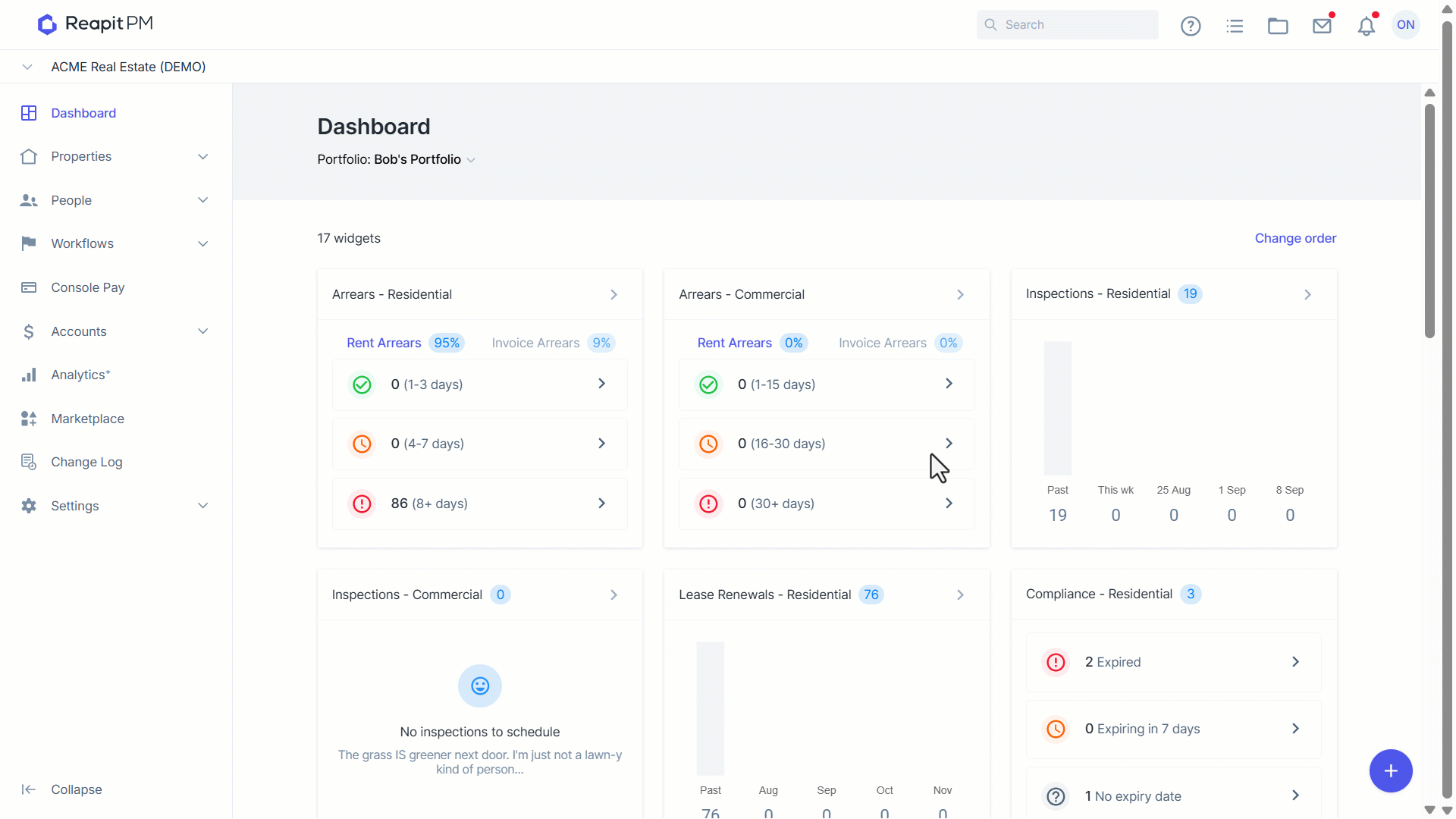Image resolution: width=1456 pixels, height=819 pixels.
Task: Open the Bob's Portfolio dropdown
Action: pos(397,159)
